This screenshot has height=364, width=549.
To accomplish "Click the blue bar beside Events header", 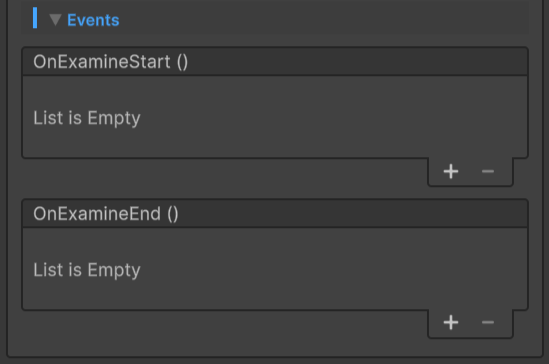I will click(x=35, y=18).
